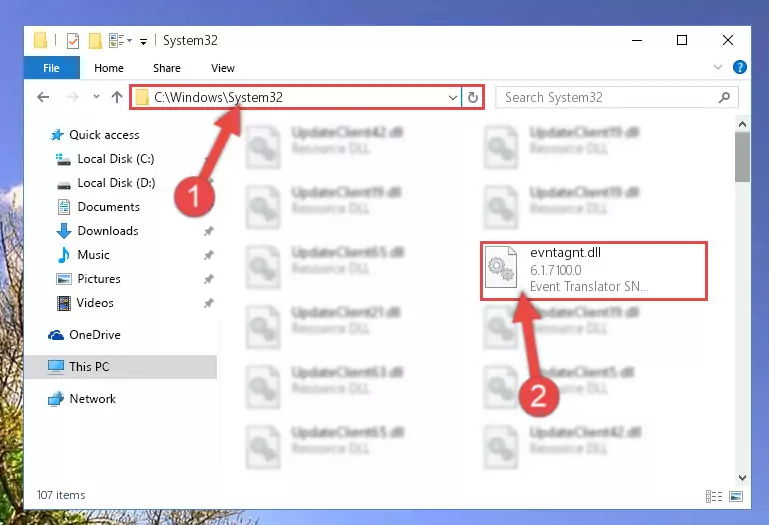Go up one folder level
The height and width of the screenshot is (525, 769).
coord(117,97)
